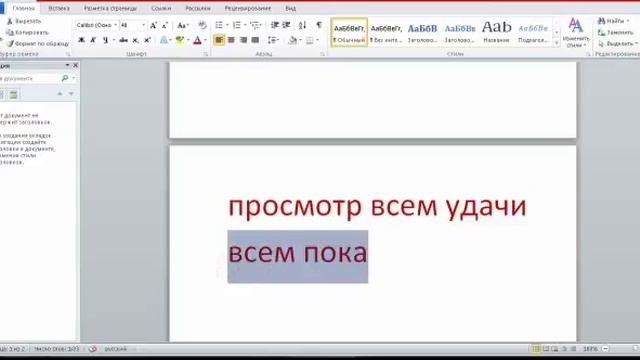640x360 pixels.
Task: Copy selection with Копировать
Action: click(x=28, y=32)
